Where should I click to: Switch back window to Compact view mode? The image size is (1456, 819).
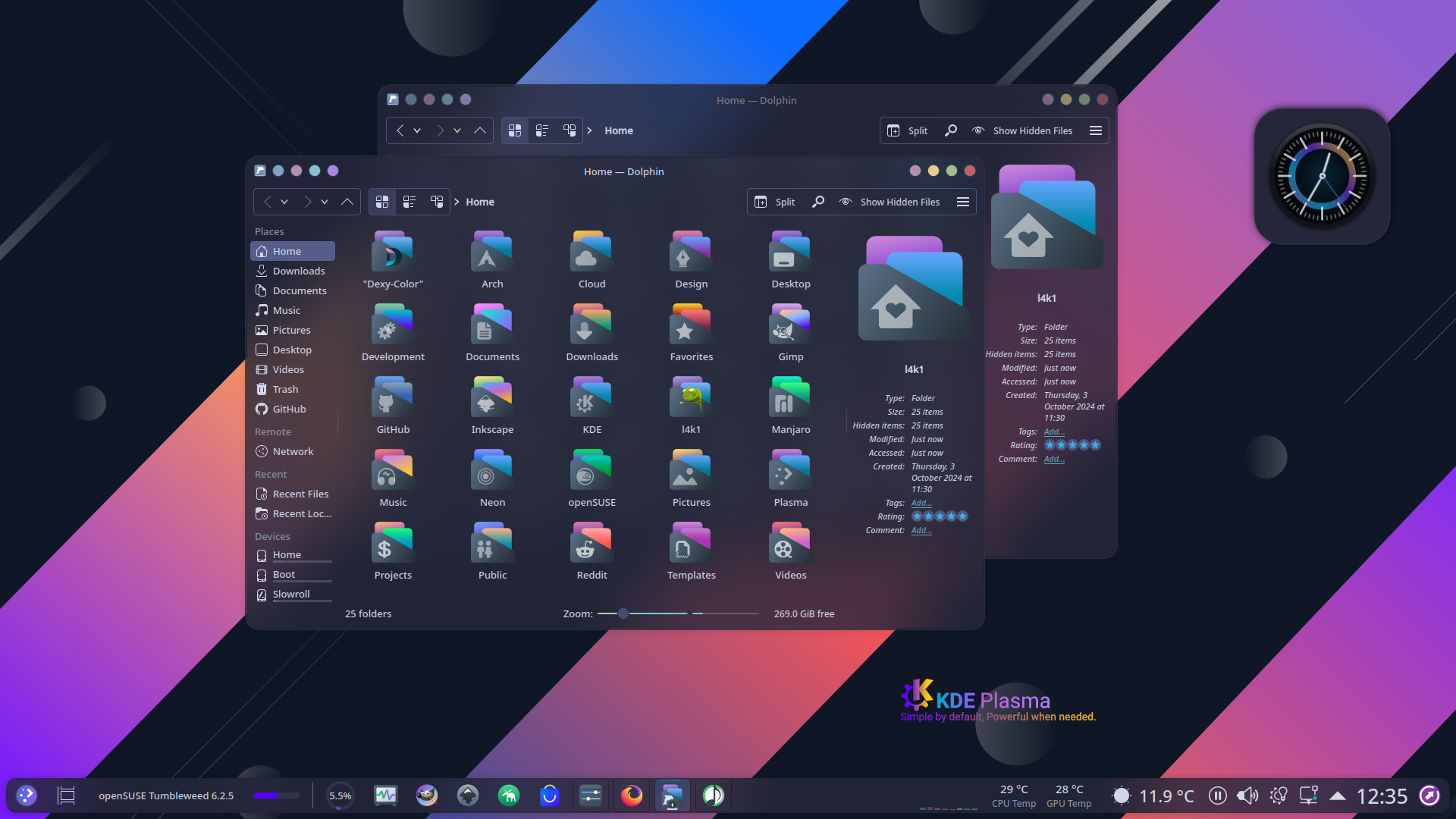[542, 130]
